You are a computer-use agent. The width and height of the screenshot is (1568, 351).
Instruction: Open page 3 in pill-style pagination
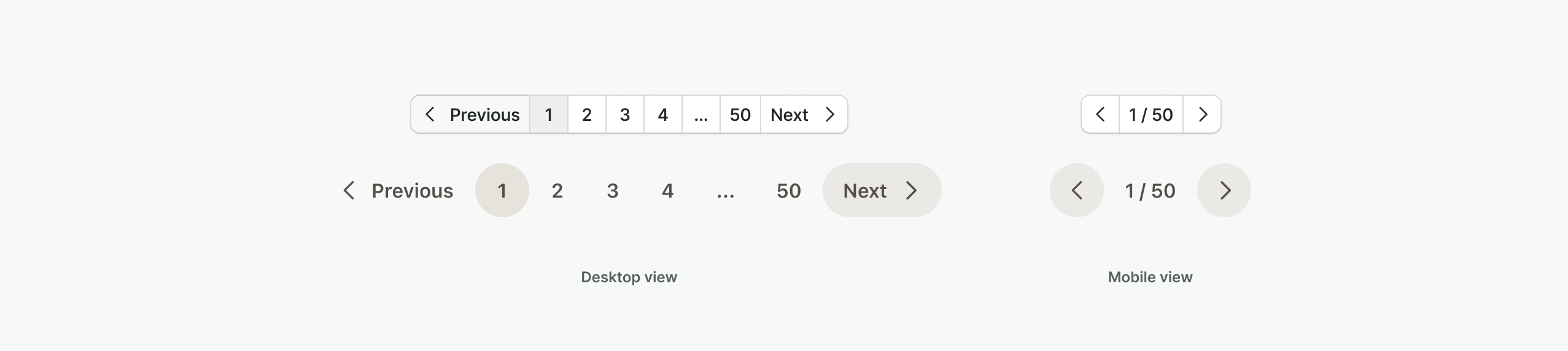[612, 190]
